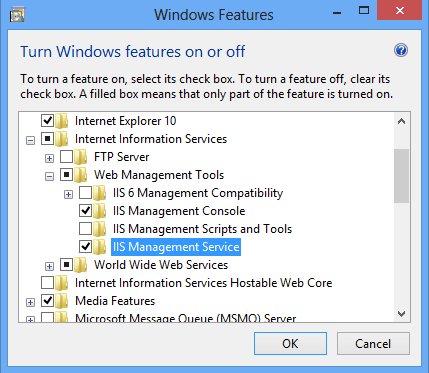429x373 pixels.
Task: Uncheck the IIS Management Console checkbox
Action: pyautogui.click(x=85, y=210)
